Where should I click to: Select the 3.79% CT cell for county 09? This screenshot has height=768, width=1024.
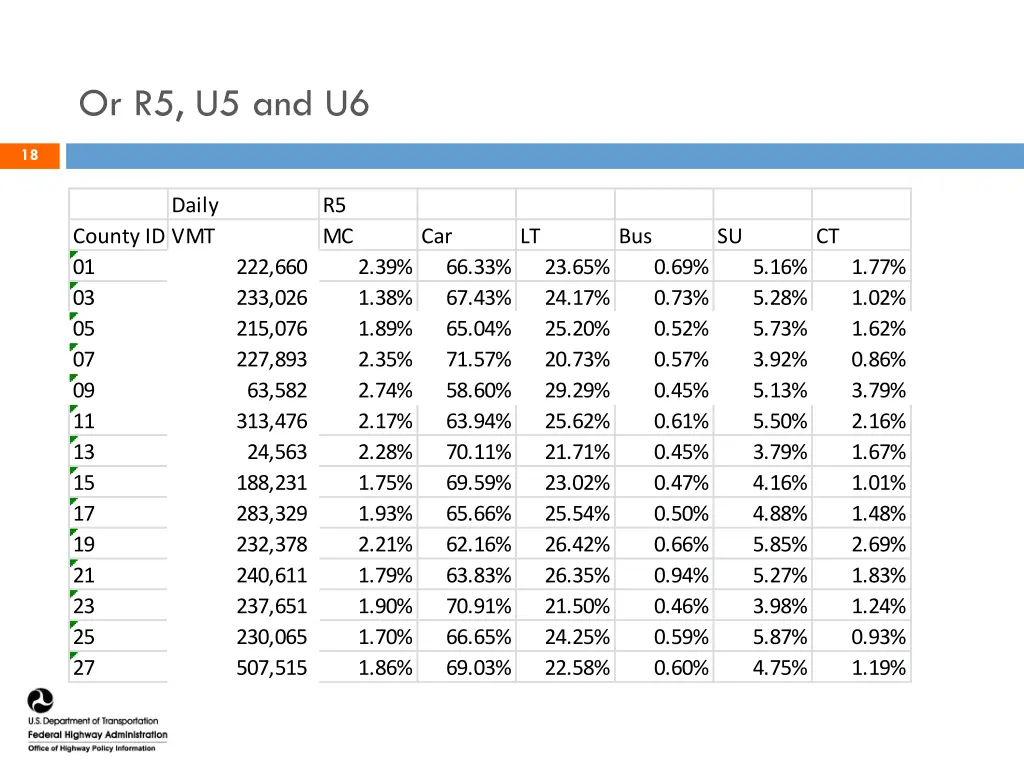pyautogui.click(x=861, y=390)
